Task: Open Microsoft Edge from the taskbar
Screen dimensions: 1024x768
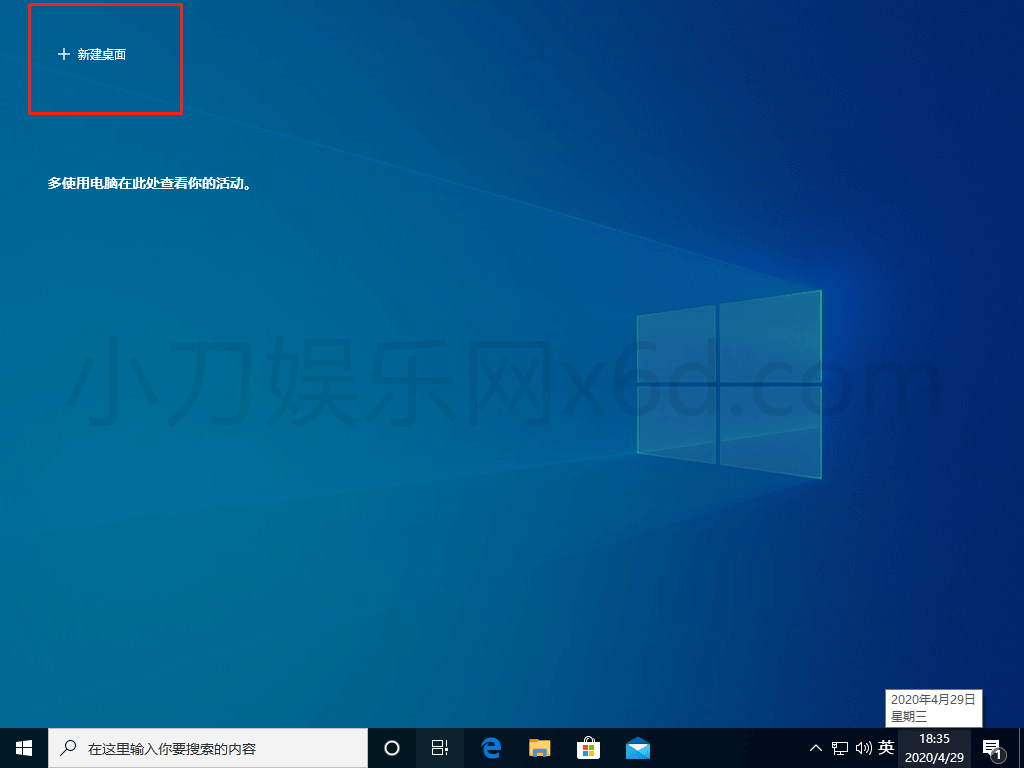Action: (x=490, y=747)
